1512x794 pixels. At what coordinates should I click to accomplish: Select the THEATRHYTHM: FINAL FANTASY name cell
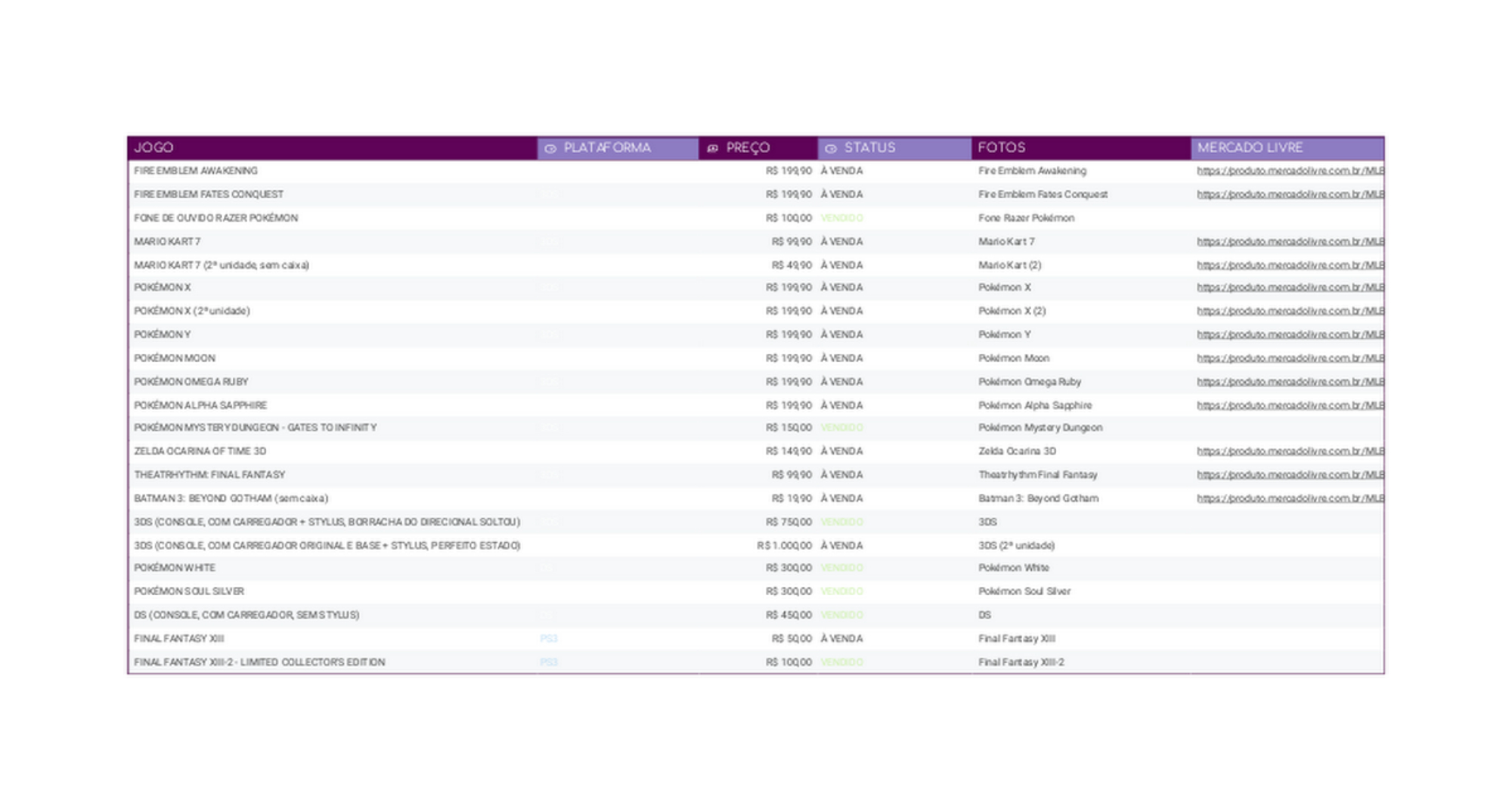(x=209, y=475)
